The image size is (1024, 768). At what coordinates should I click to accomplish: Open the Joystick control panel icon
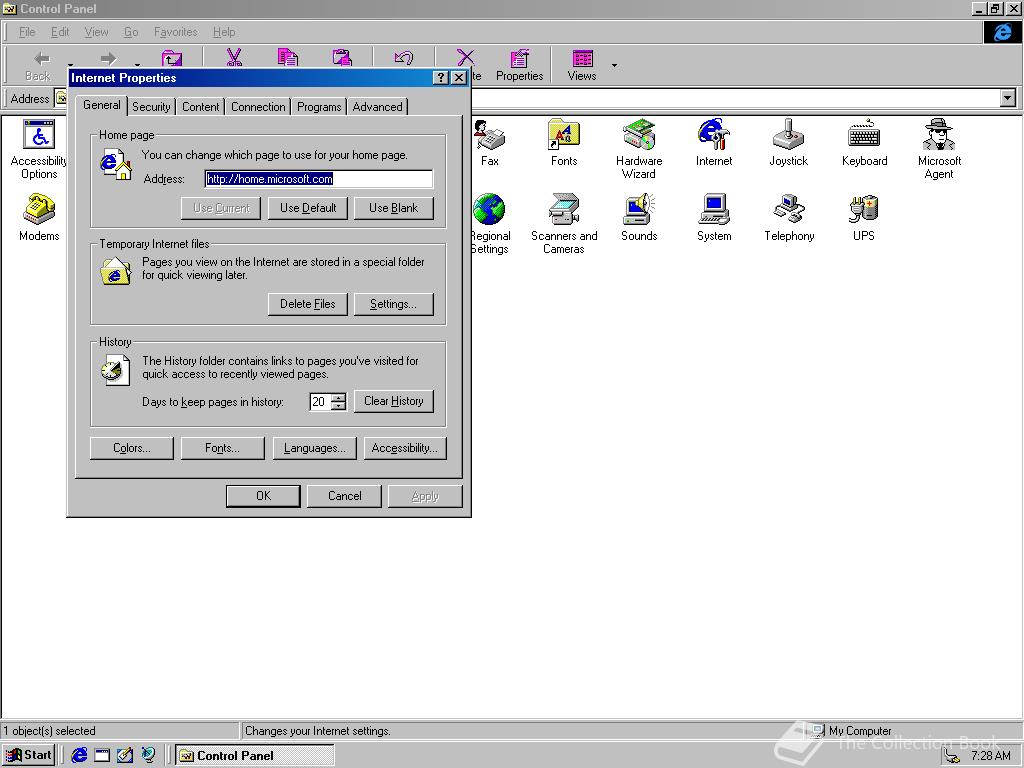(x=788, y=143)
